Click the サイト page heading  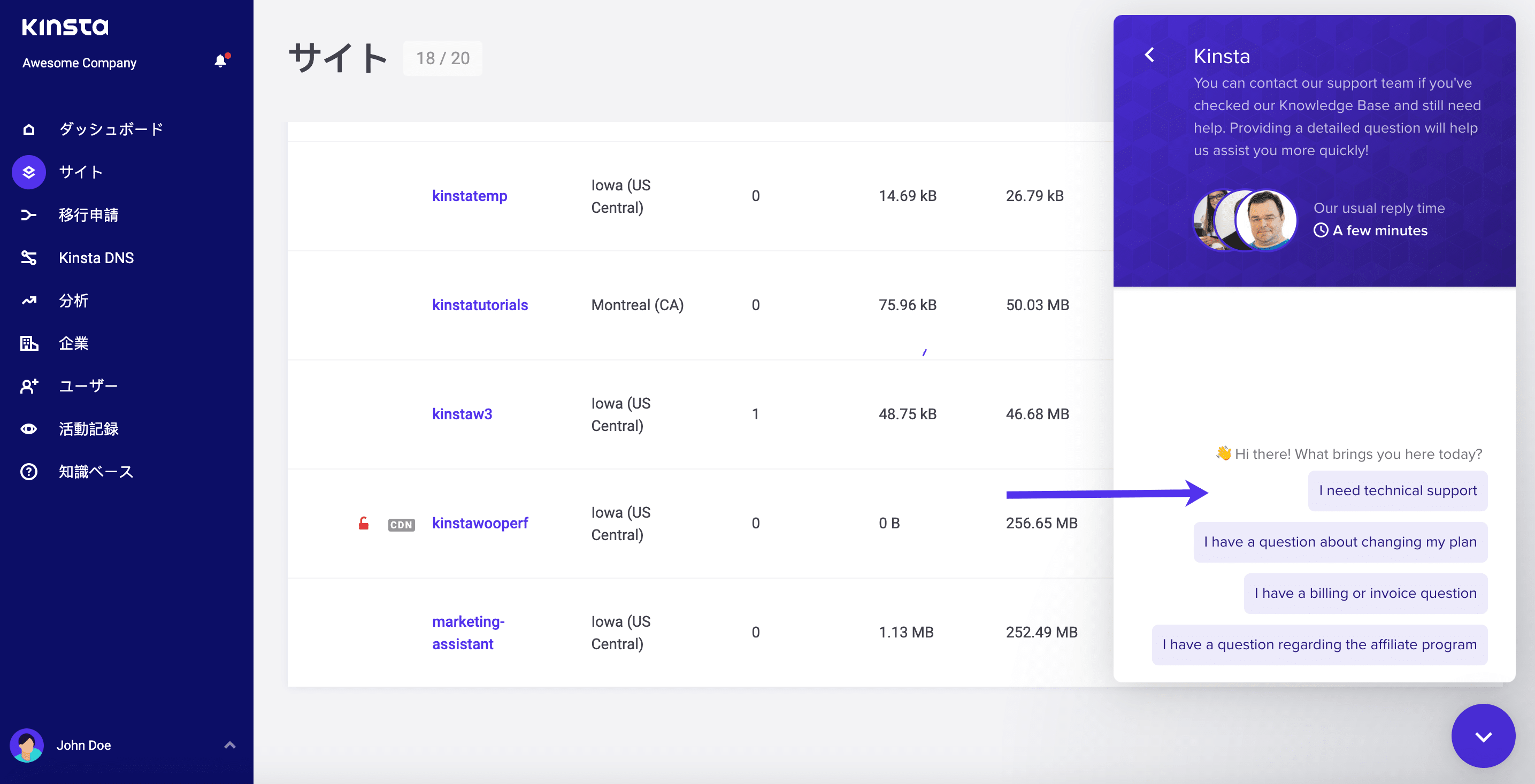pyautogui.click(x=339, y=58)
